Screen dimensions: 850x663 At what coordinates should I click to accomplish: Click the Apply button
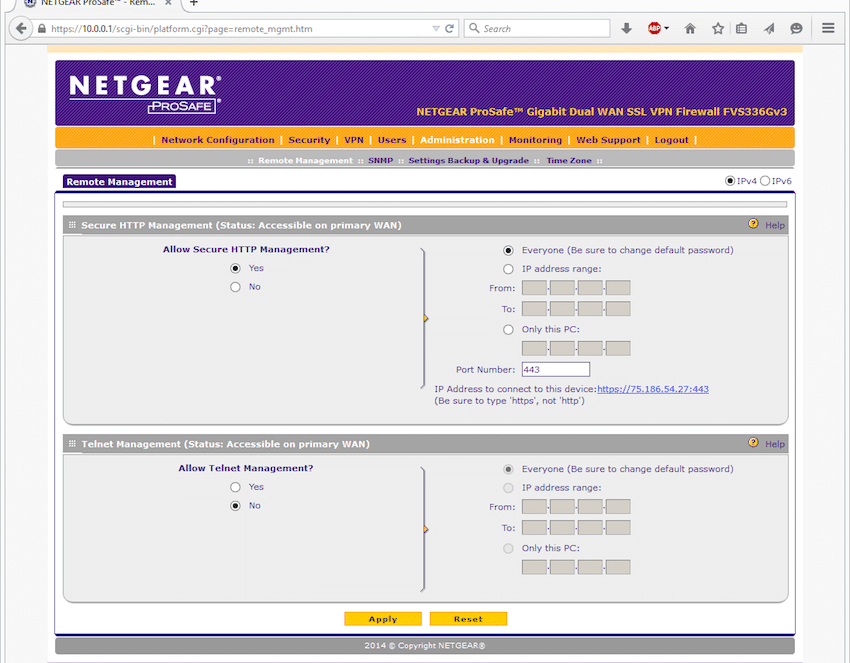(383, 619)
